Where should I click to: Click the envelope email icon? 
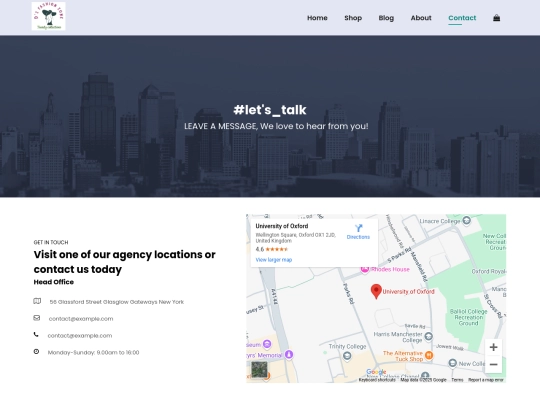click(x=37, y=318)
